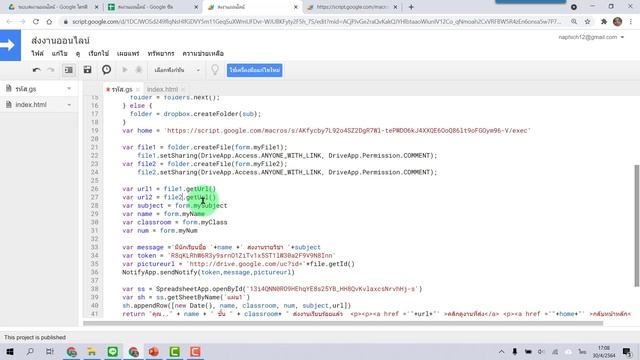
Task: Switch to the รหัส.gs editor tab
Action: 122,89
